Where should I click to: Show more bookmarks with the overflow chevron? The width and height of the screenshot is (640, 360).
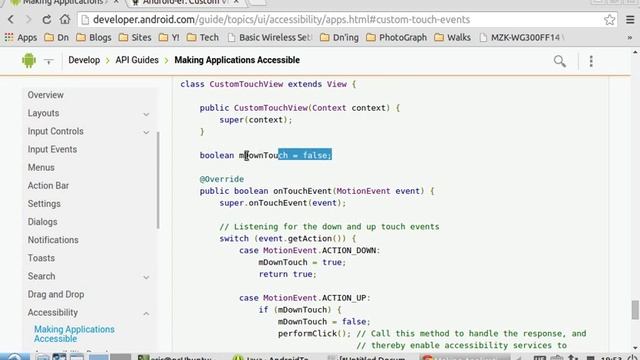(x=629, y=38)
